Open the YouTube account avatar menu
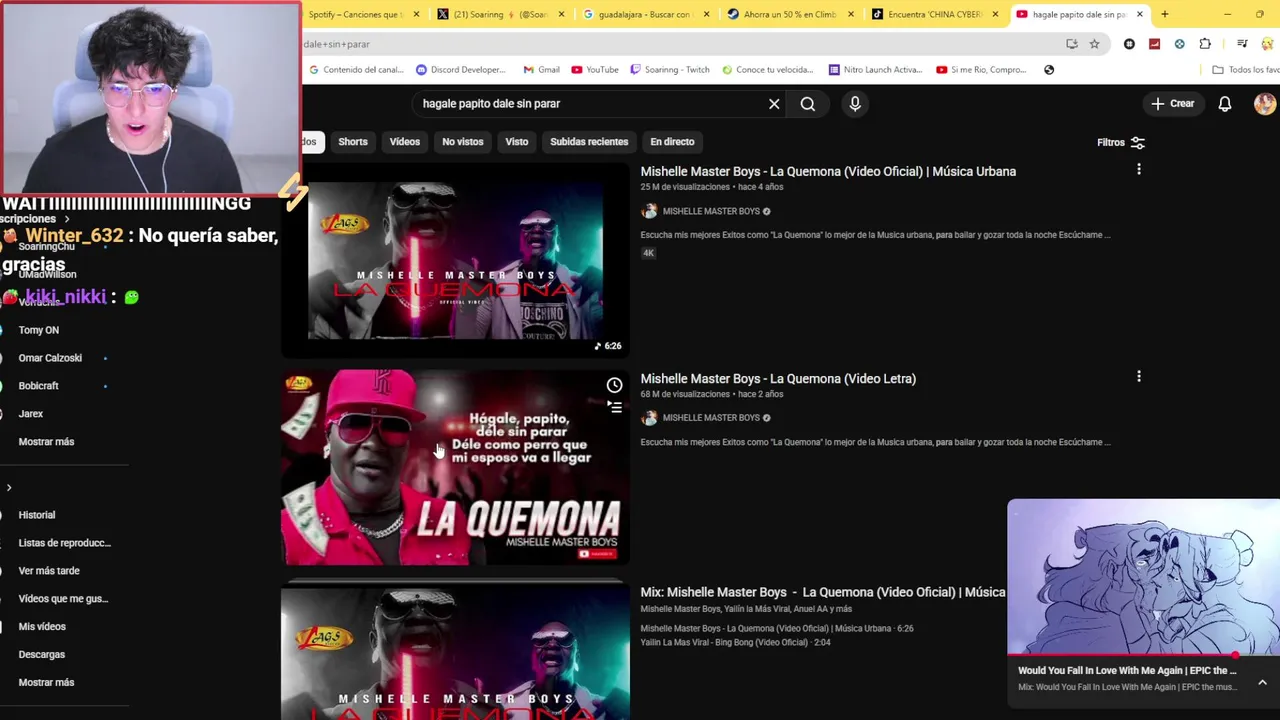 [1265, 104]
